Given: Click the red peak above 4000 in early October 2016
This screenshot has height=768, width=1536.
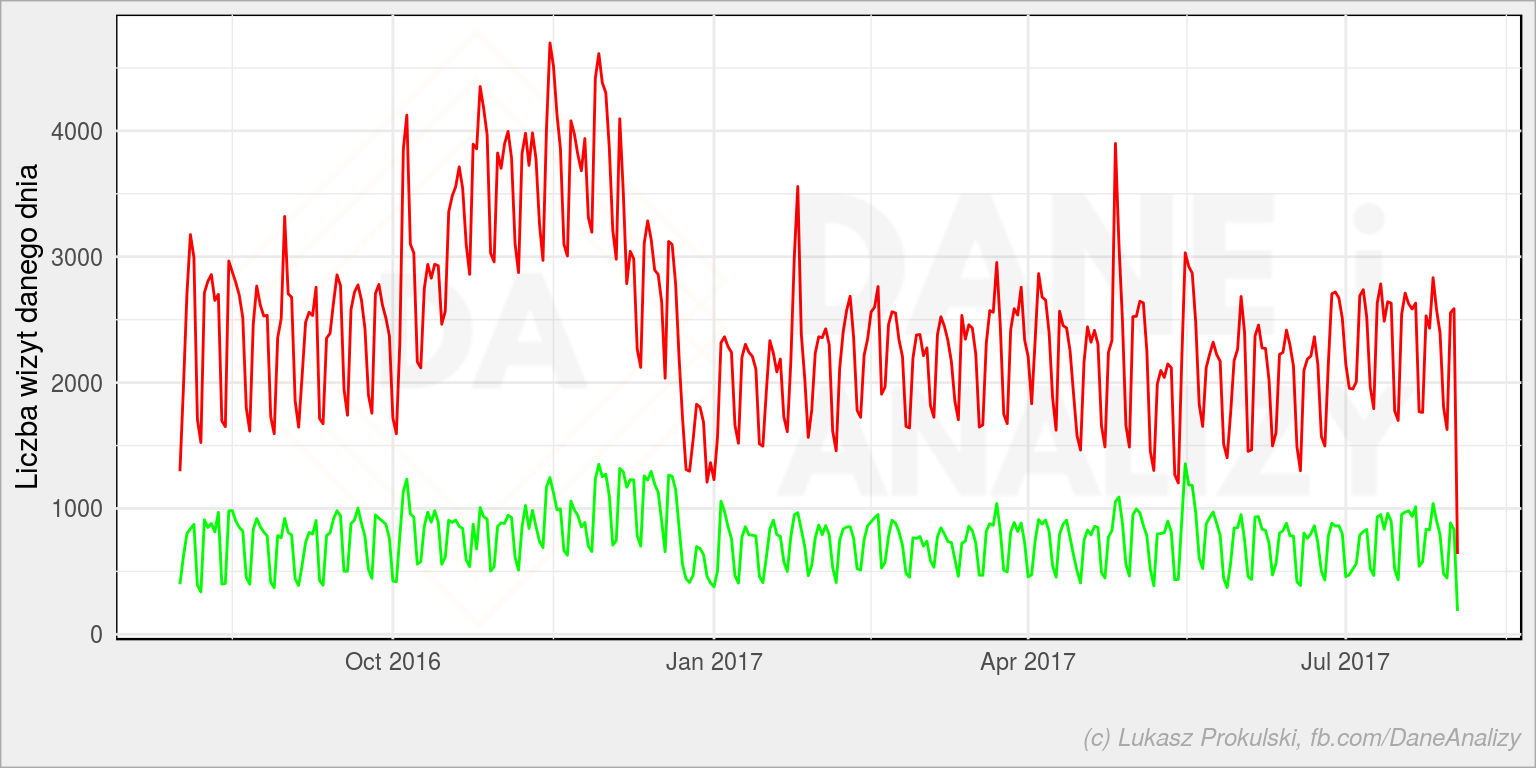Looking at the screenshot, I should point(406,115).
